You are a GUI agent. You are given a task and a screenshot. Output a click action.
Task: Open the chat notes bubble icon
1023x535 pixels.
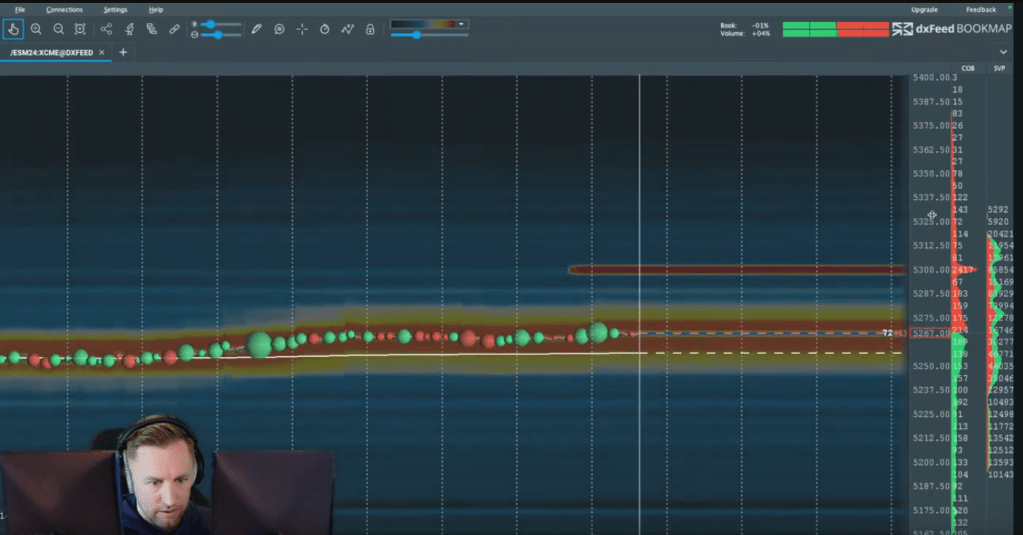coord(279,30)
